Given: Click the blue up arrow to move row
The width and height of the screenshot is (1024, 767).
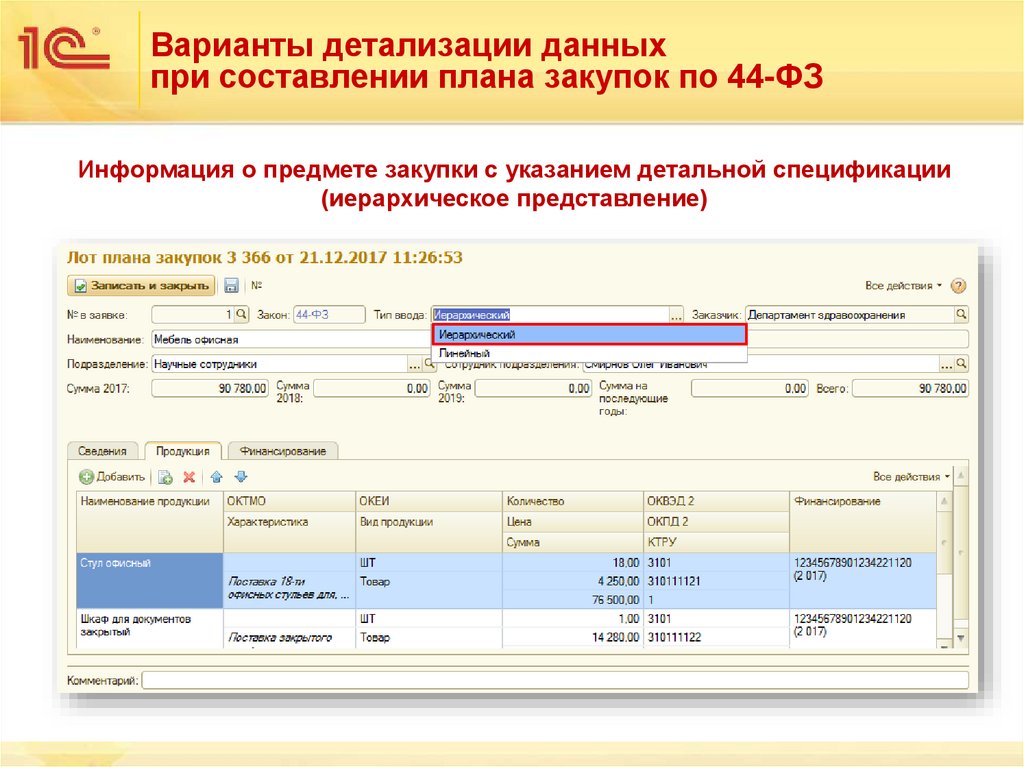Looking at the screenshot, I should tap(216, 475).
